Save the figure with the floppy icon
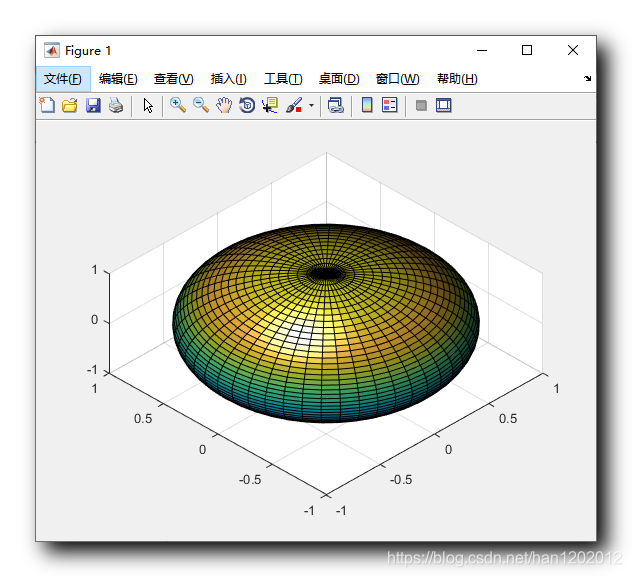Viewport: 632px width, 577px height. click(93, 106)
